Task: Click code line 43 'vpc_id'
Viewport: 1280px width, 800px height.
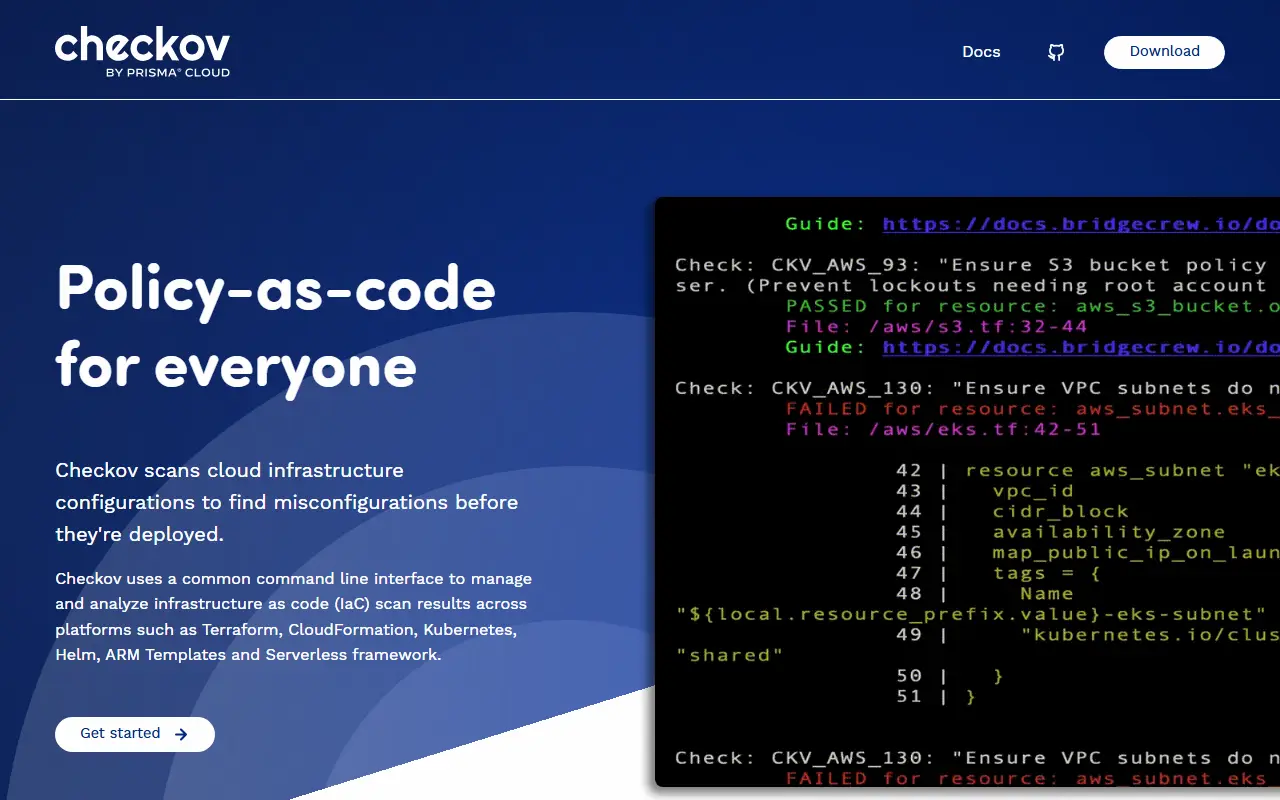Action: click(x=985, y=491)
